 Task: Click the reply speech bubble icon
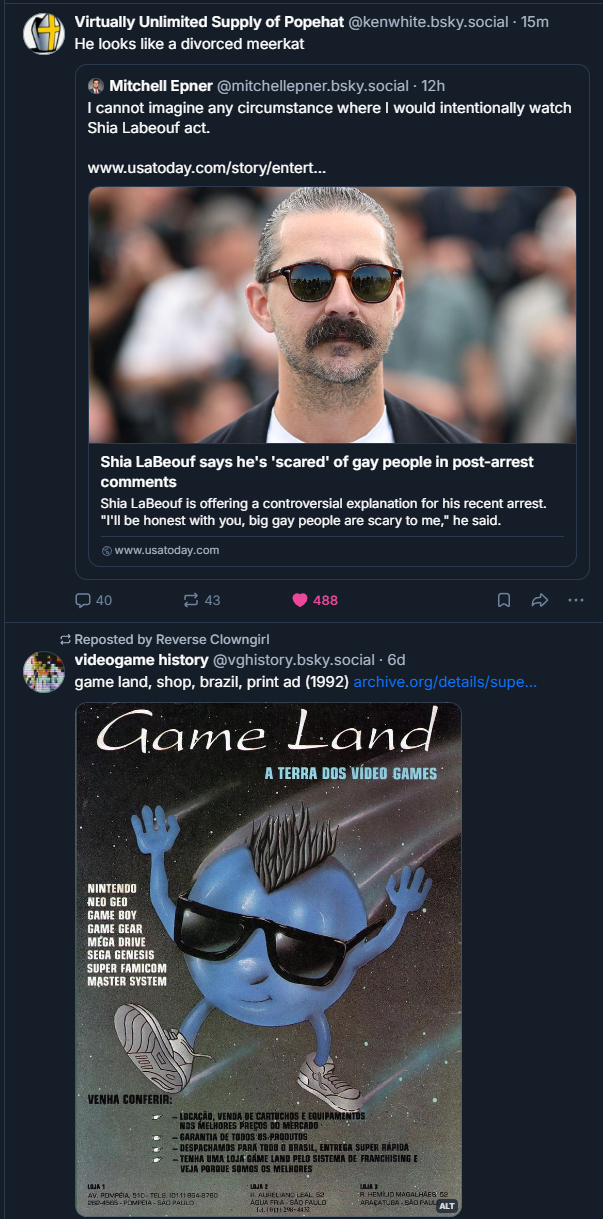coord(83,600)
